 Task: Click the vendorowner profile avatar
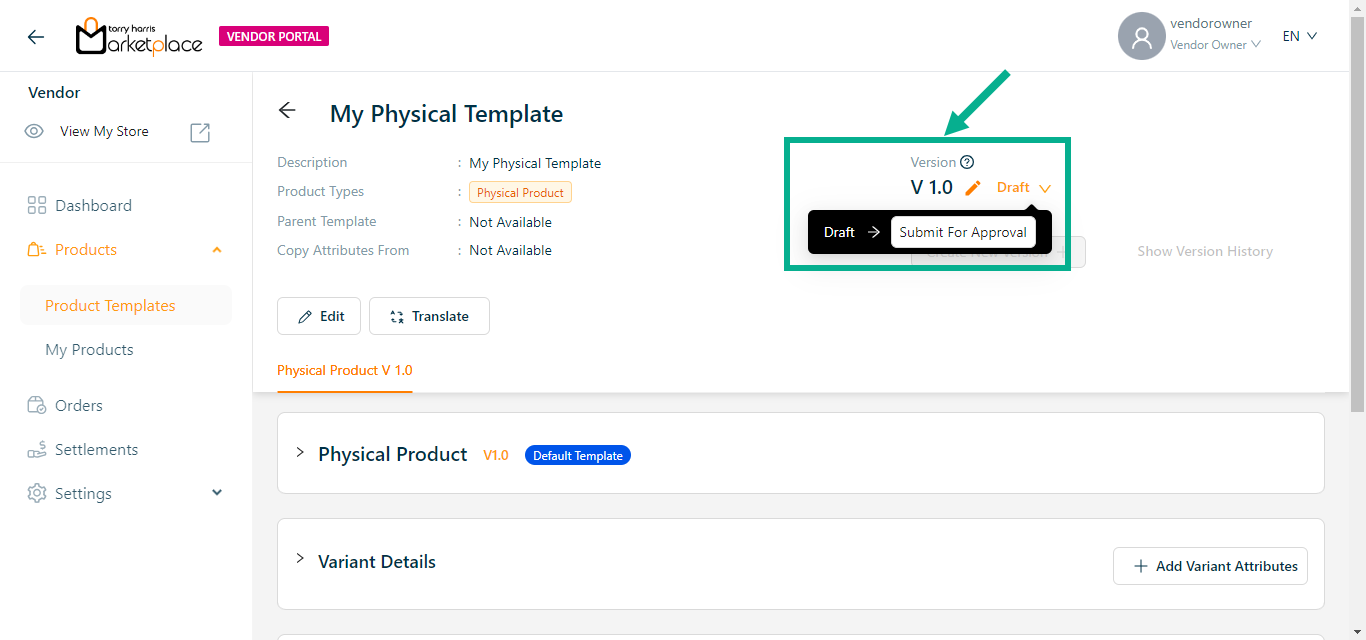pos(1141,37)
